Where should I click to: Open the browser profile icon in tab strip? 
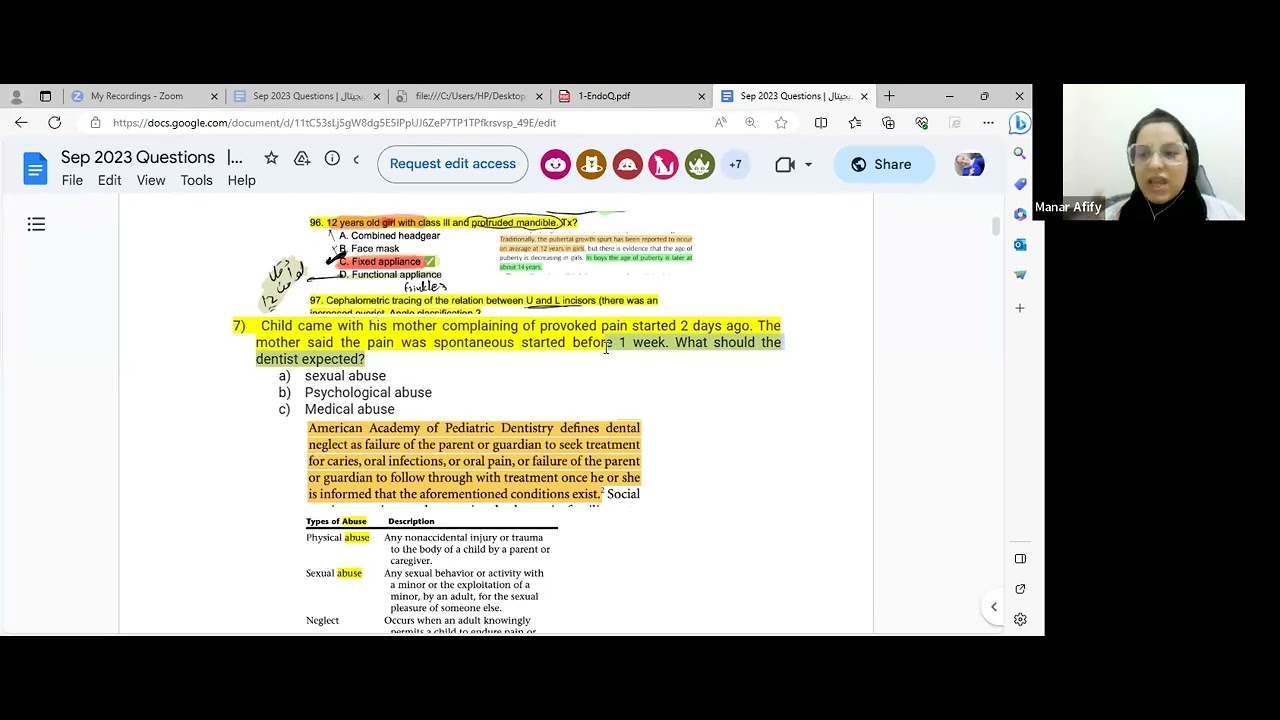(16, 96)
